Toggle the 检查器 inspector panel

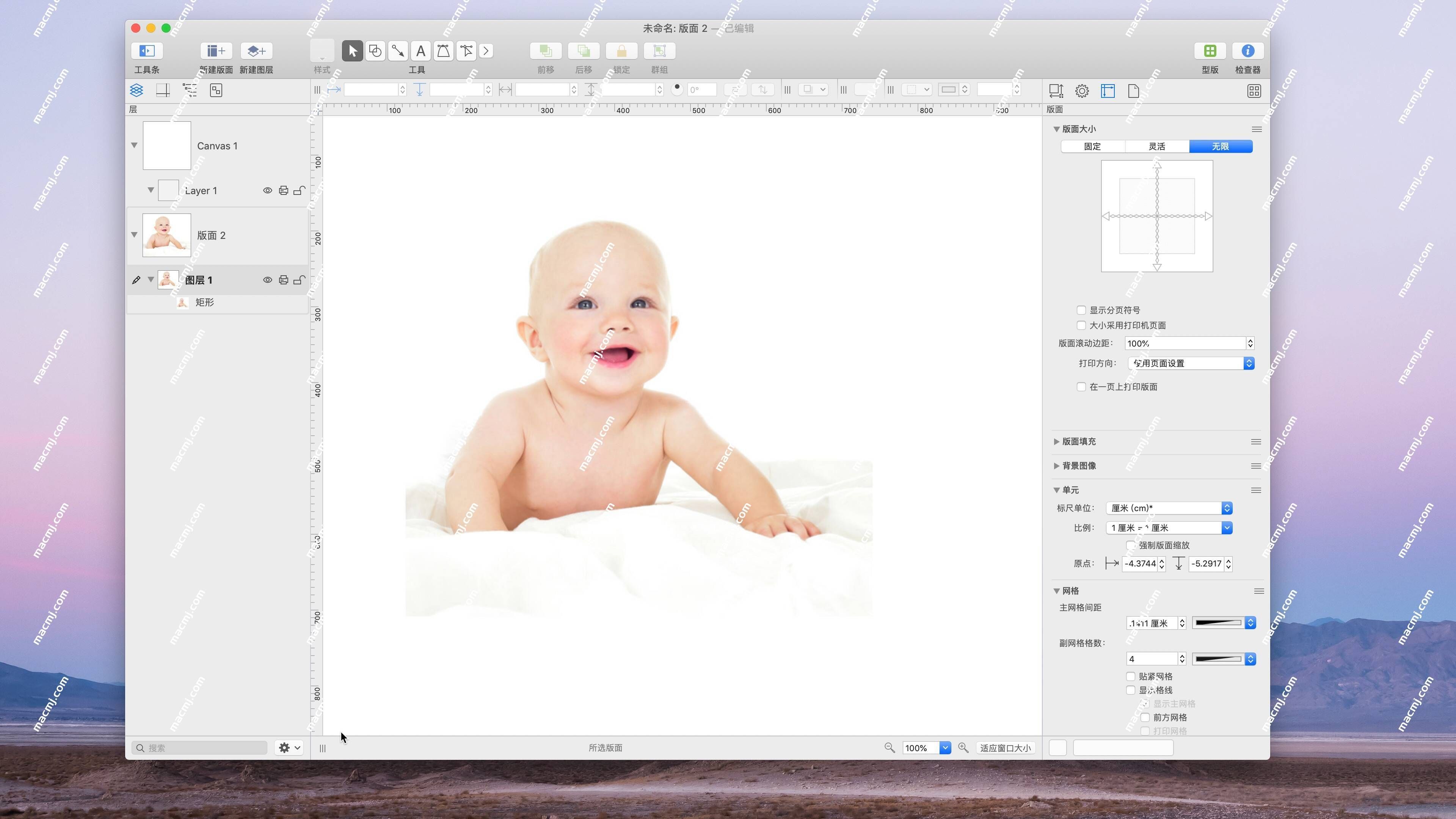(1248, 51)
